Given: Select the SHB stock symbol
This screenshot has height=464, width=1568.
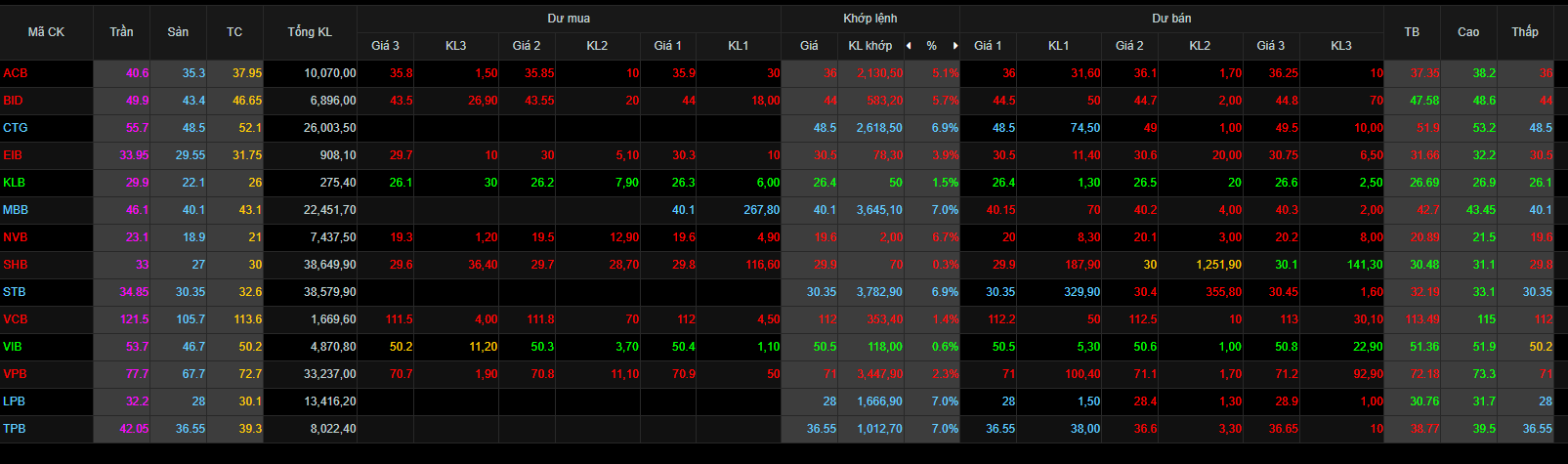Looking at the screenshot, I should 16,265.
